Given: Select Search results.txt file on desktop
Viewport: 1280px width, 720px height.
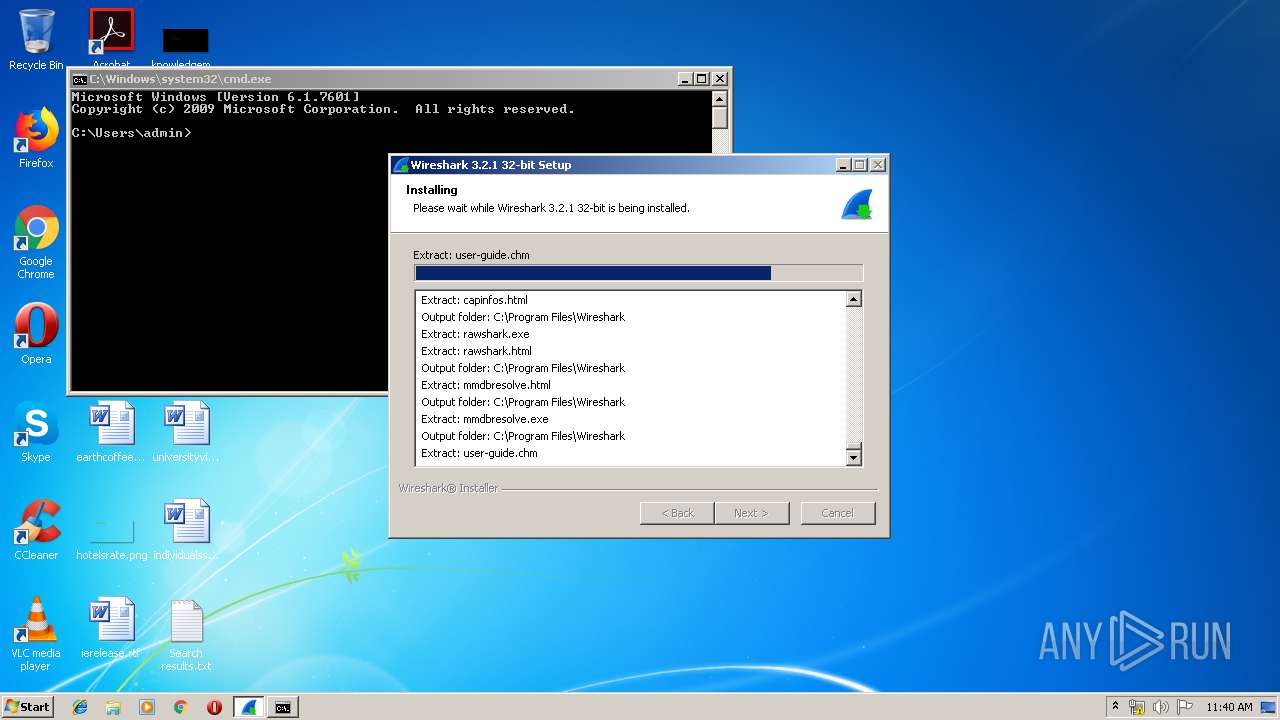Looking at the screenshot, I should point(186,634).
